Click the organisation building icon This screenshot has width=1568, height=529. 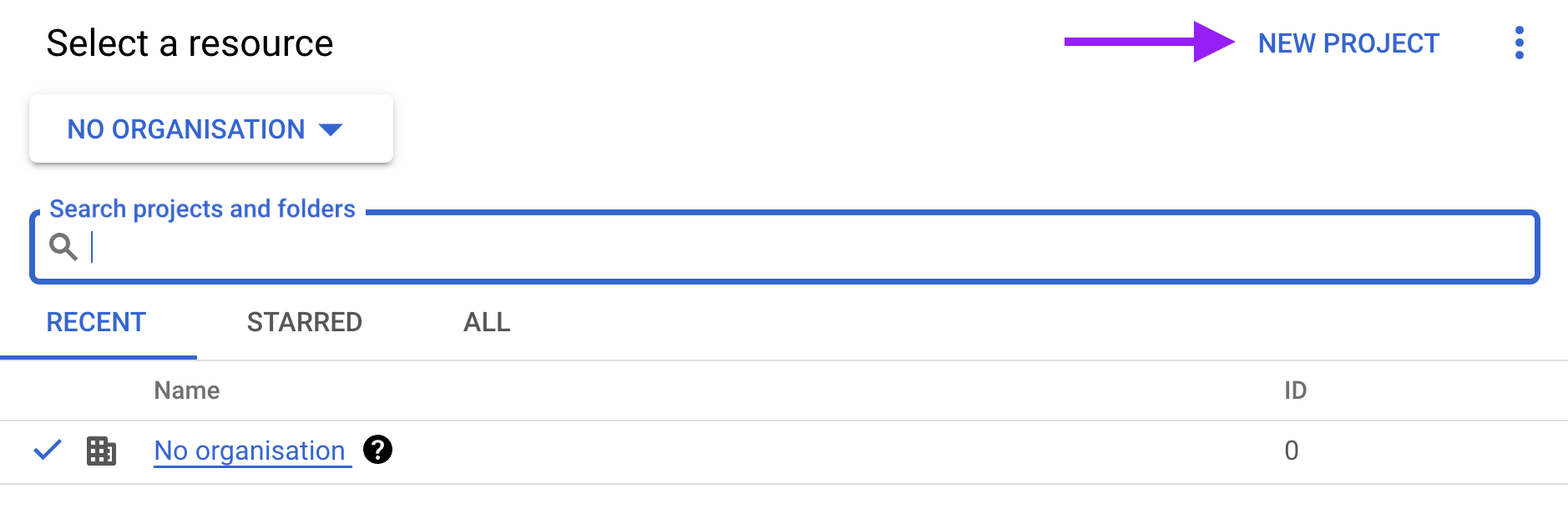101,451
